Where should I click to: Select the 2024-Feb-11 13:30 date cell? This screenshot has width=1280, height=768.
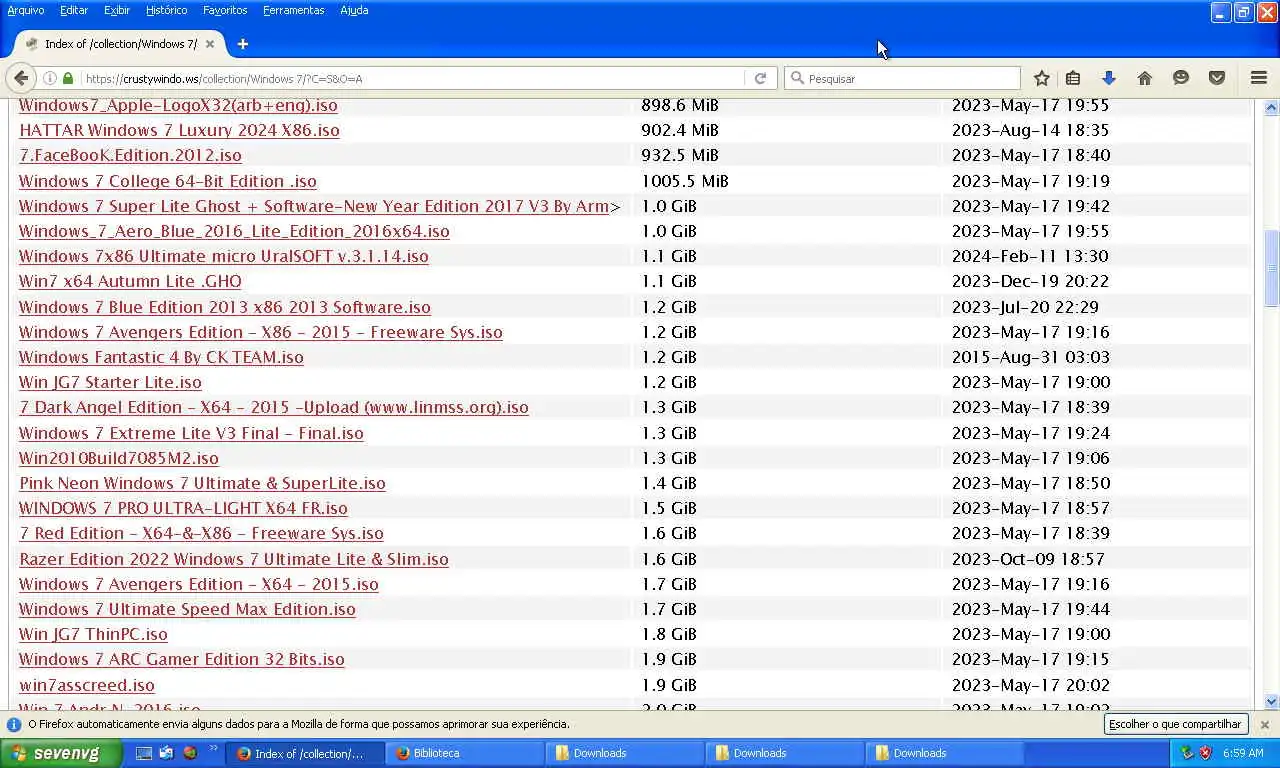click(x=1030, y=256)
